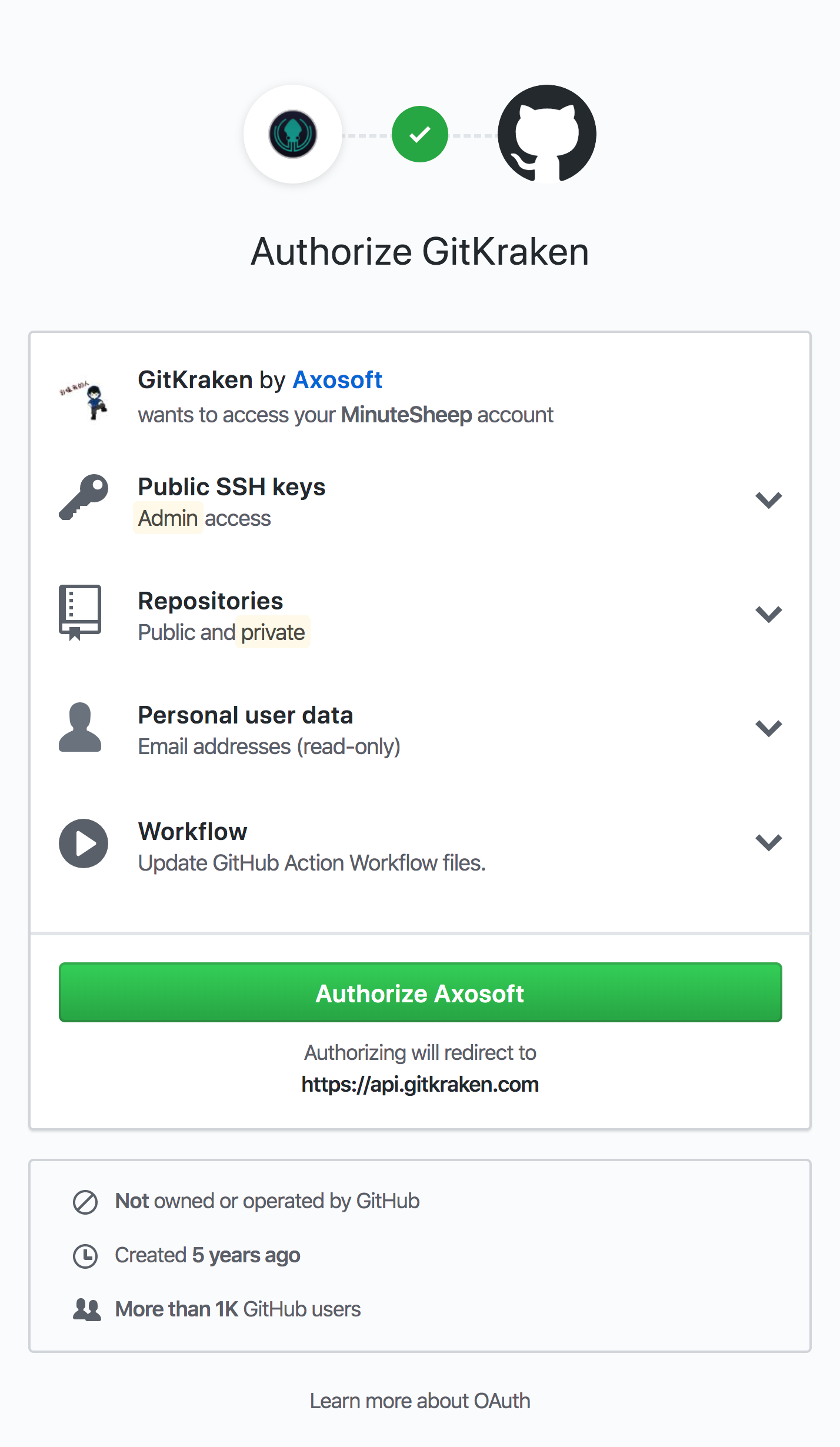Click the GitHub Octocat logo

coord(546,134)
